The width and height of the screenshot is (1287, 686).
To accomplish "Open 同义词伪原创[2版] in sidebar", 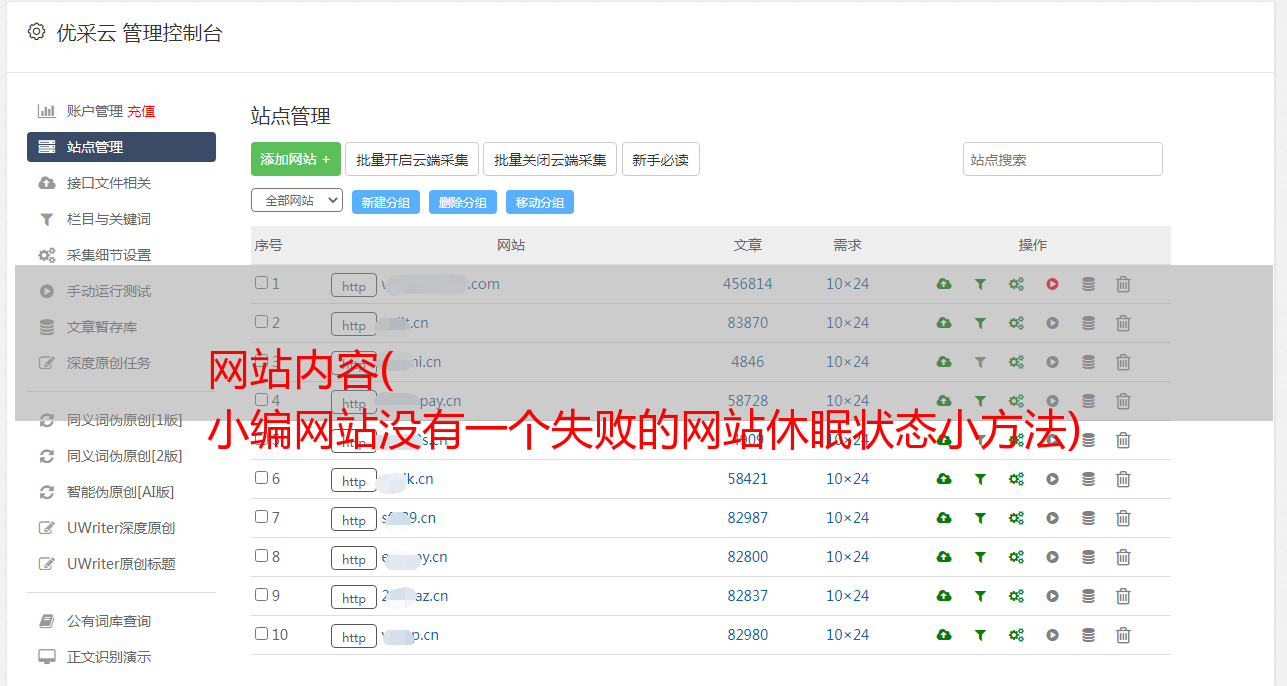I will pos(125,456).
